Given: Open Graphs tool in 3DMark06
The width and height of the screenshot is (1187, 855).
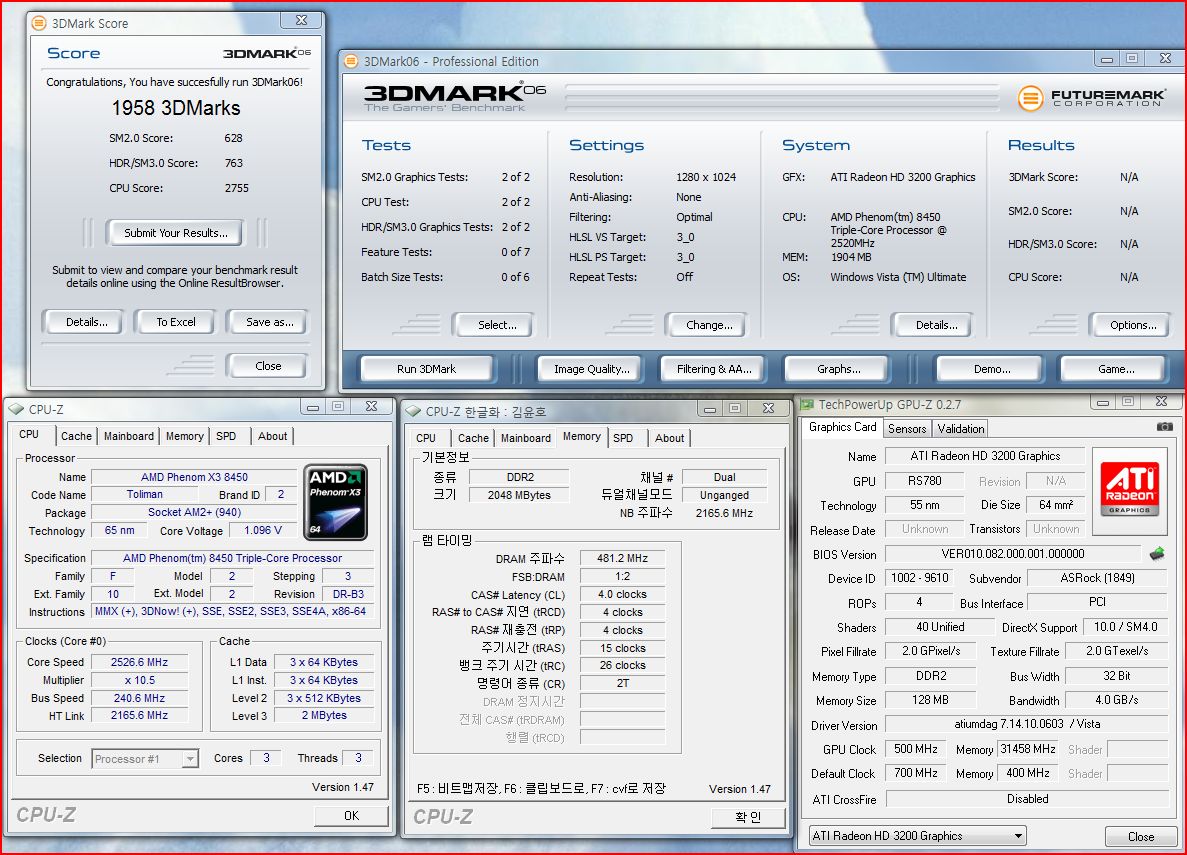Looking at the screenshot, I should point(838,369).
